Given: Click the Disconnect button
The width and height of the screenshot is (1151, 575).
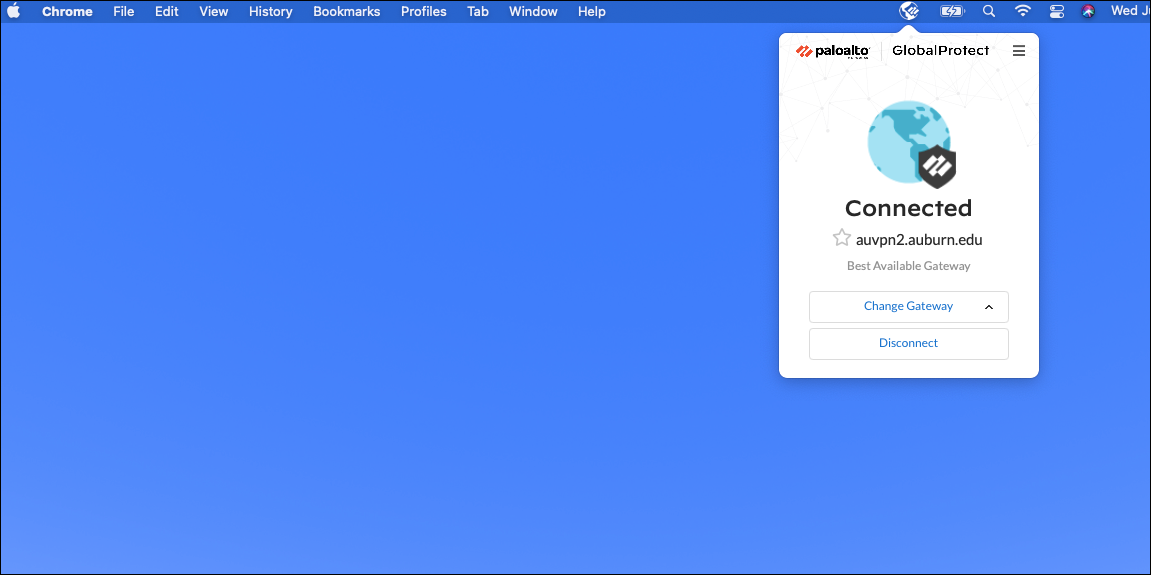Looking at the screenshot, I should (909, 344).
